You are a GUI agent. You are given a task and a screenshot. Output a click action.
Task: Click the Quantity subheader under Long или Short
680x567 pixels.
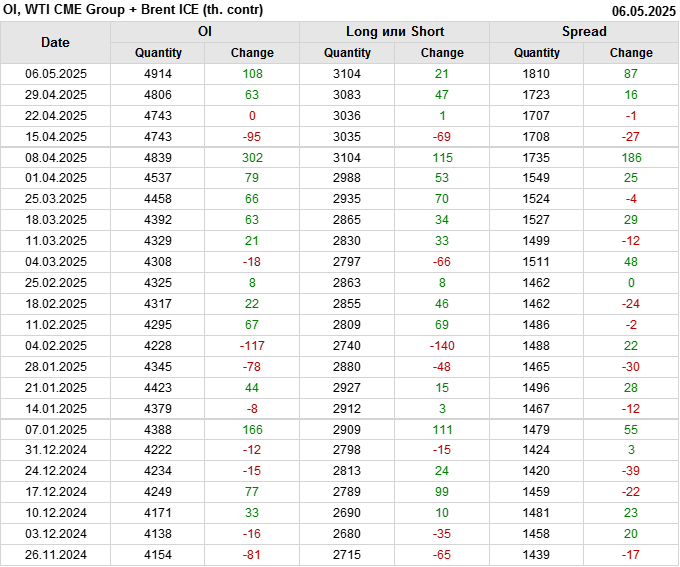pos(348,53)
